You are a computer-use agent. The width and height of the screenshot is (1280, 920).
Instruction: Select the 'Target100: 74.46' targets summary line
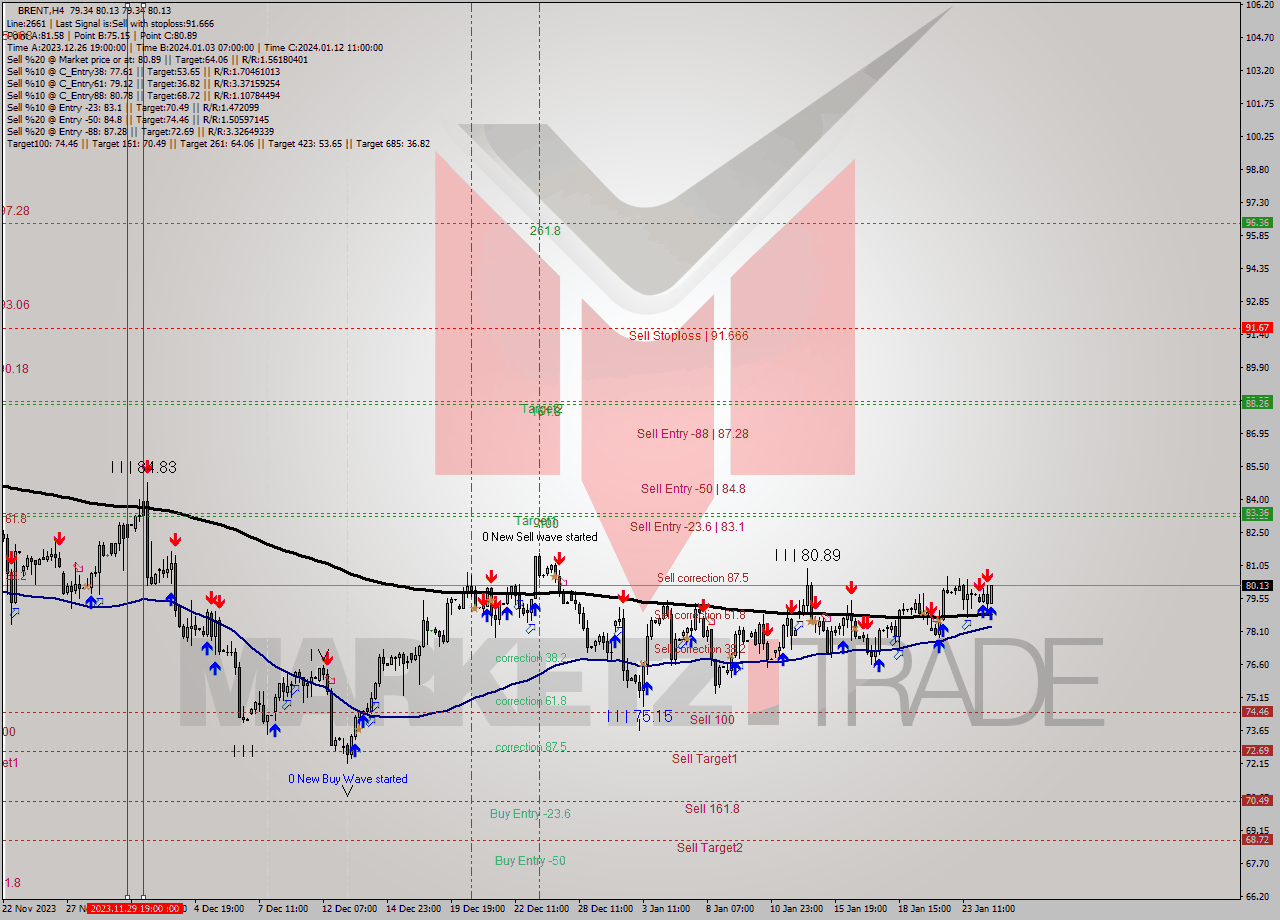[218, 143]
